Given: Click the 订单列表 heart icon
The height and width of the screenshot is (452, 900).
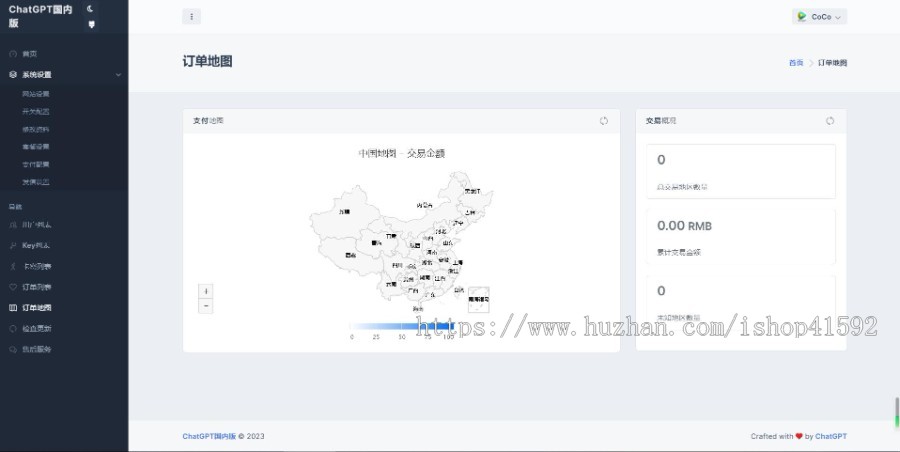Looking at the screenshot, I should (13, 287).
